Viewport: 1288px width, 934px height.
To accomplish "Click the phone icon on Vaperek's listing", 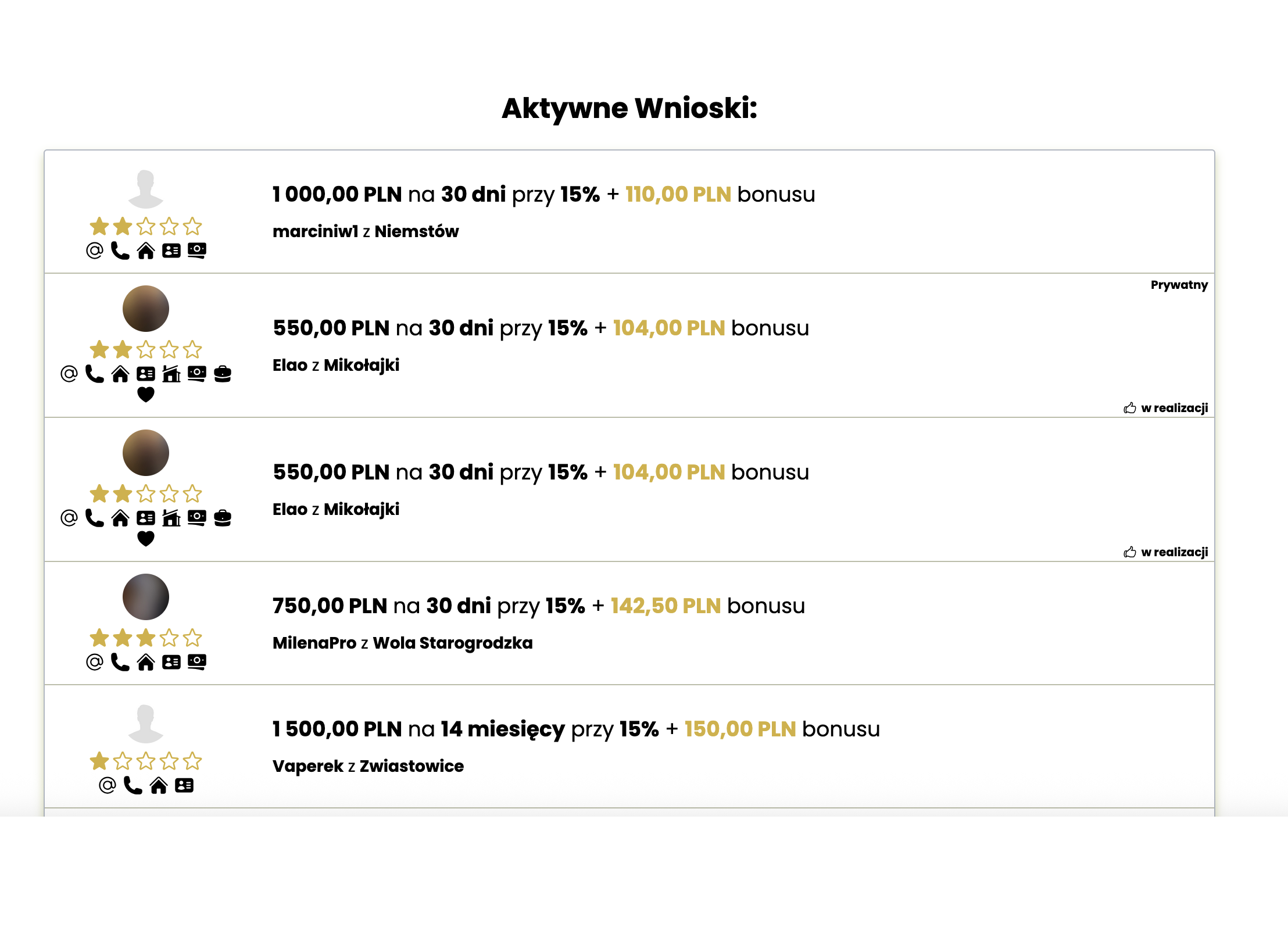I will point(132,784).
